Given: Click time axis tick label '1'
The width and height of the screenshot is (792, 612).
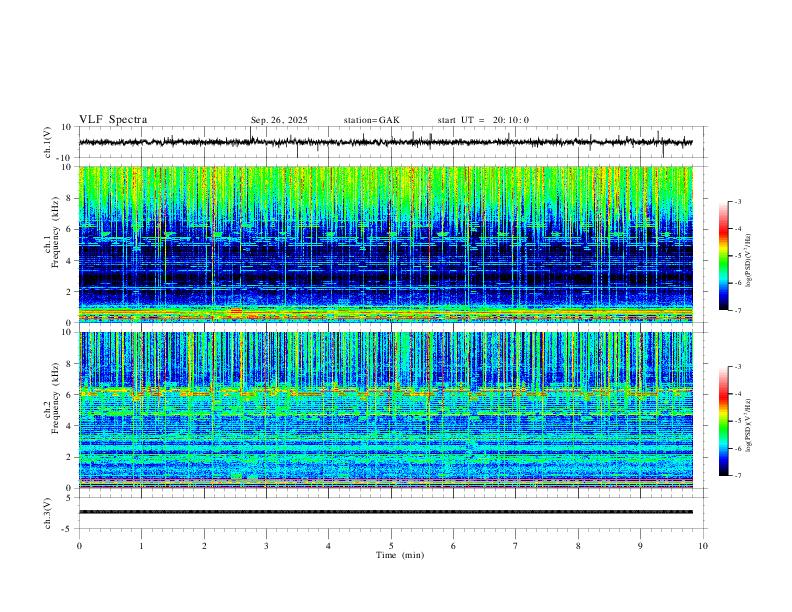Looking at the screenshot, I should click(141, 546).
